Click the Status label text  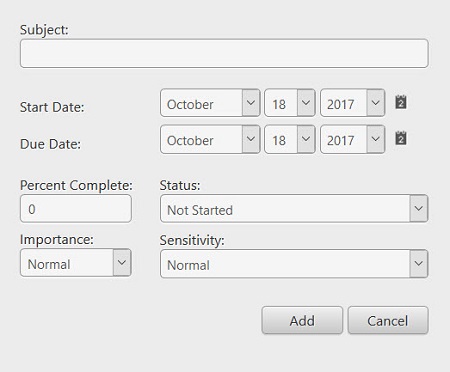[180, 185]
